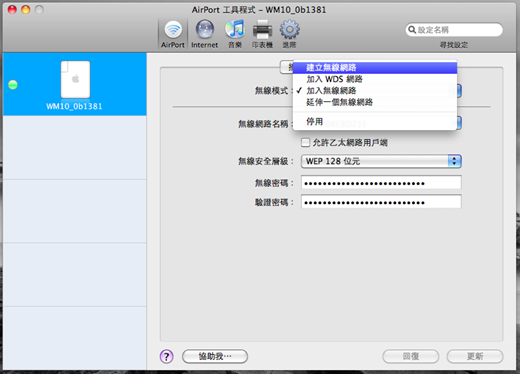The image size is (520, 374).
Task: Select the WM10_0b1381 base station
Action: pyautogui.click(x=75, y=84)
